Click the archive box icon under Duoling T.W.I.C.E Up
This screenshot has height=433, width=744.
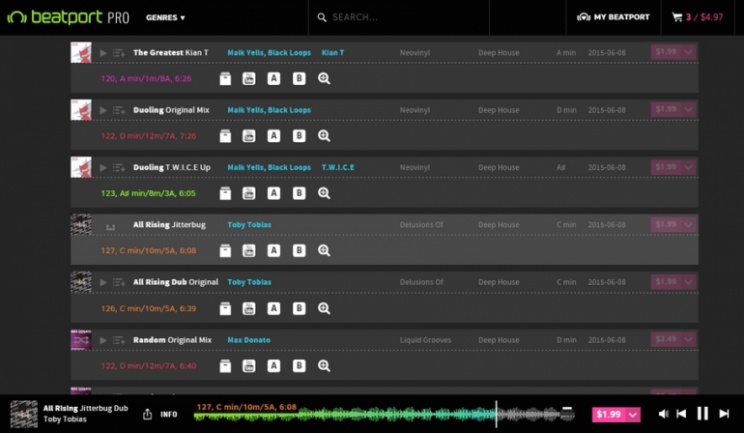pyautogui.click(x=225, y=194)
